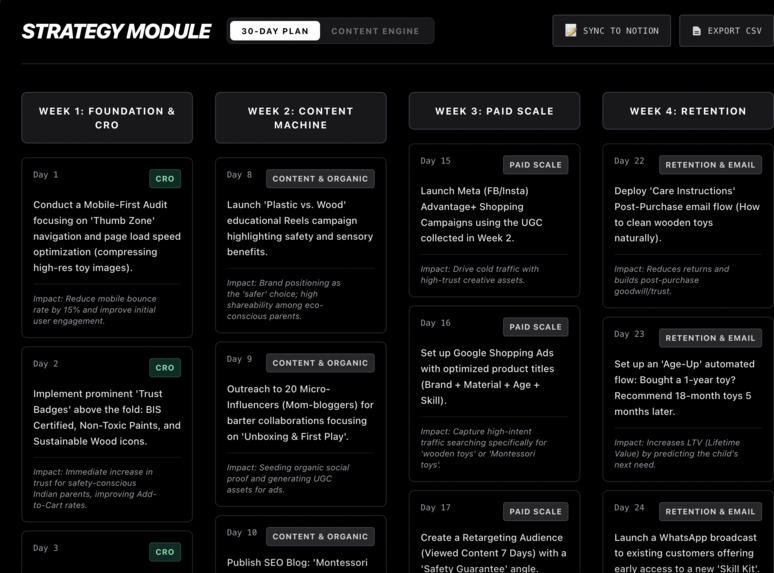Click 'Impact: Reduce mobile bounce rate' note

click(95, 310)
